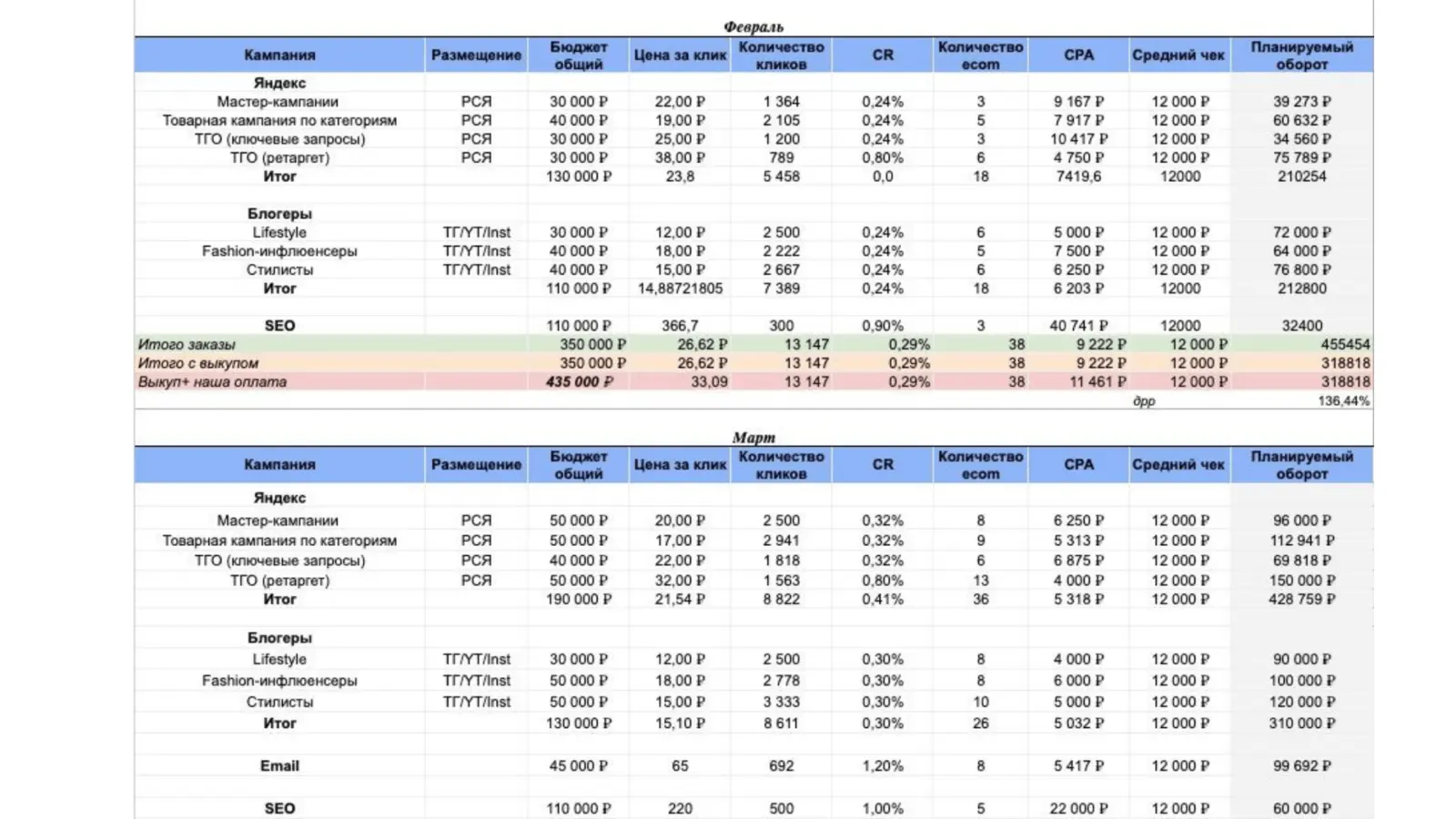1456x819 pixels.
Task: Click the small дрр label cell
Action: click(x=1144, y=400)
